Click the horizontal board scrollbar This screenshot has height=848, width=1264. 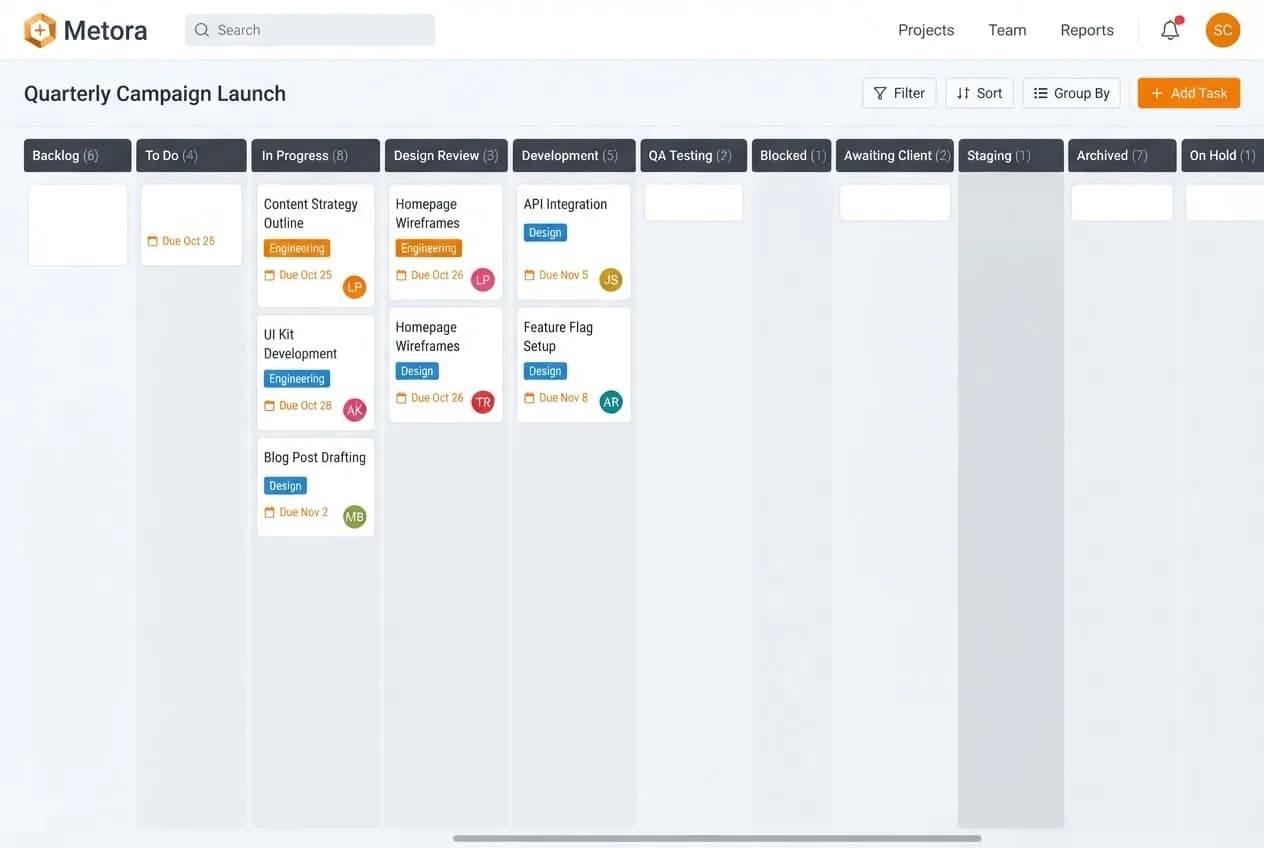pos(716,838)
